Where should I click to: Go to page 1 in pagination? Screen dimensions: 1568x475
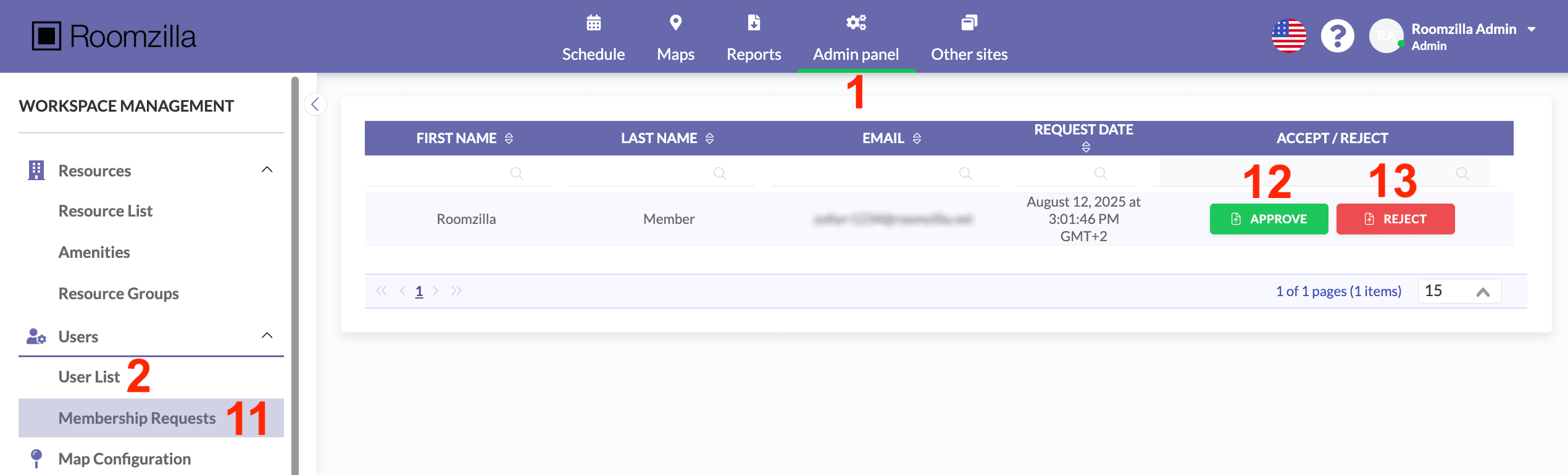click(419, 291)
